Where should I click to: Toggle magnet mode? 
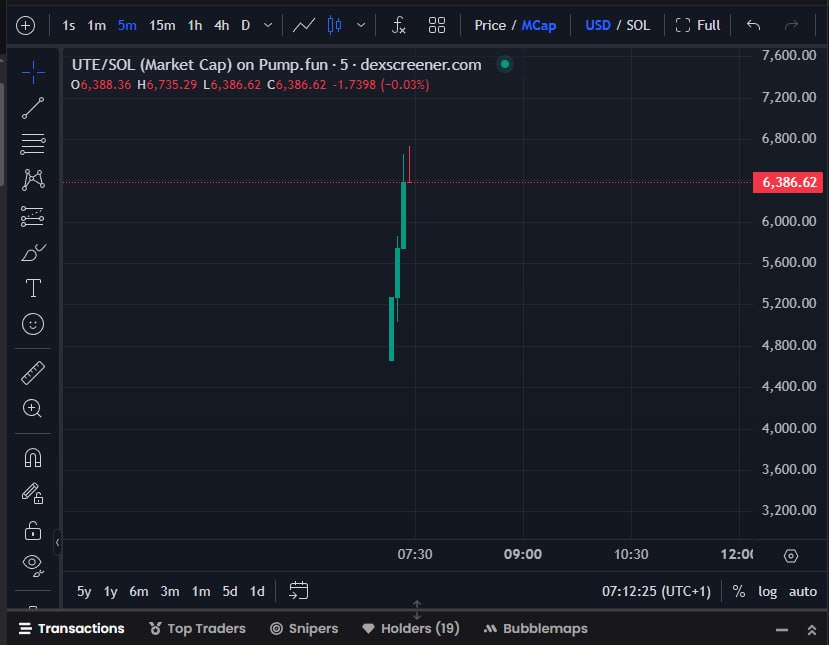33,458
